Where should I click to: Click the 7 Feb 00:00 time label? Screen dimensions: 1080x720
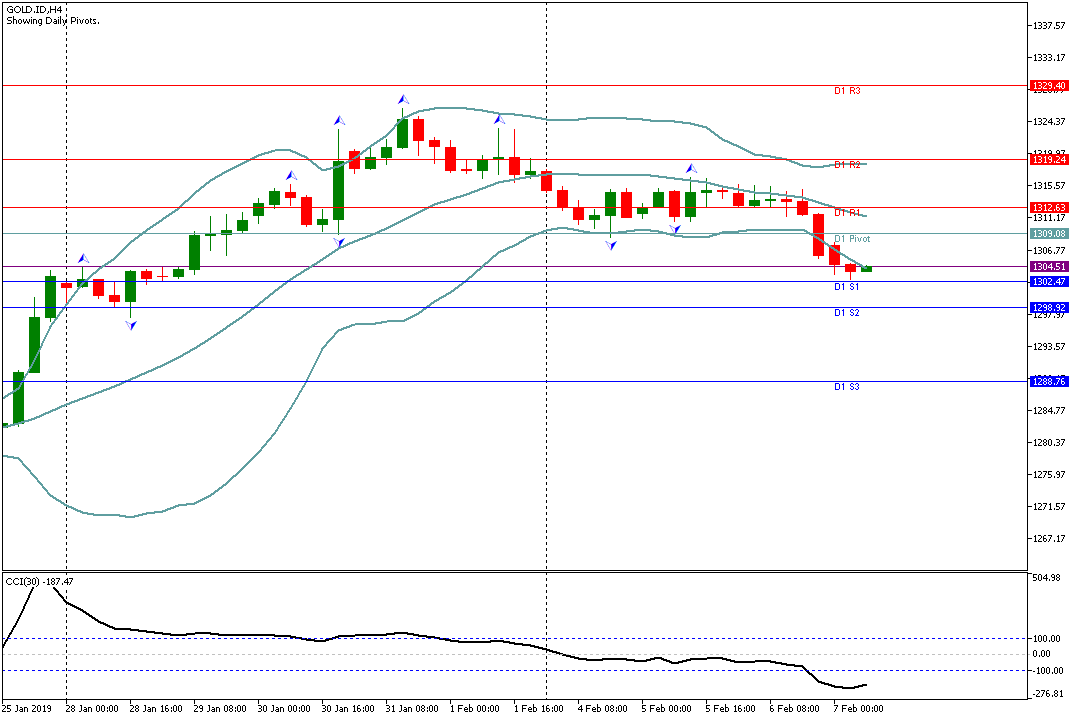(x=858, y=708)
